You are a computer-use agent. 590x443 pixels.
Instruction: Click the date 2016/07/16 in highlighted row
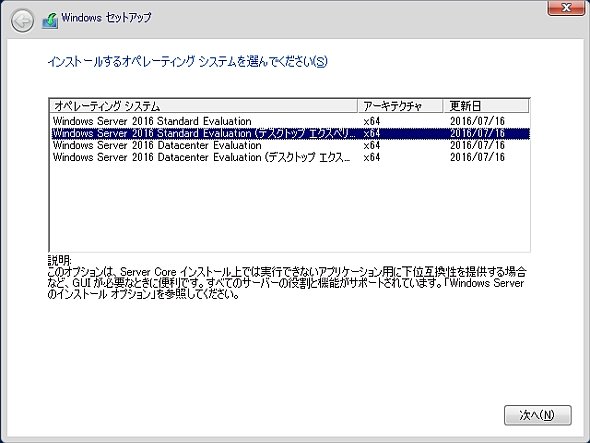(x=477, y=133)
